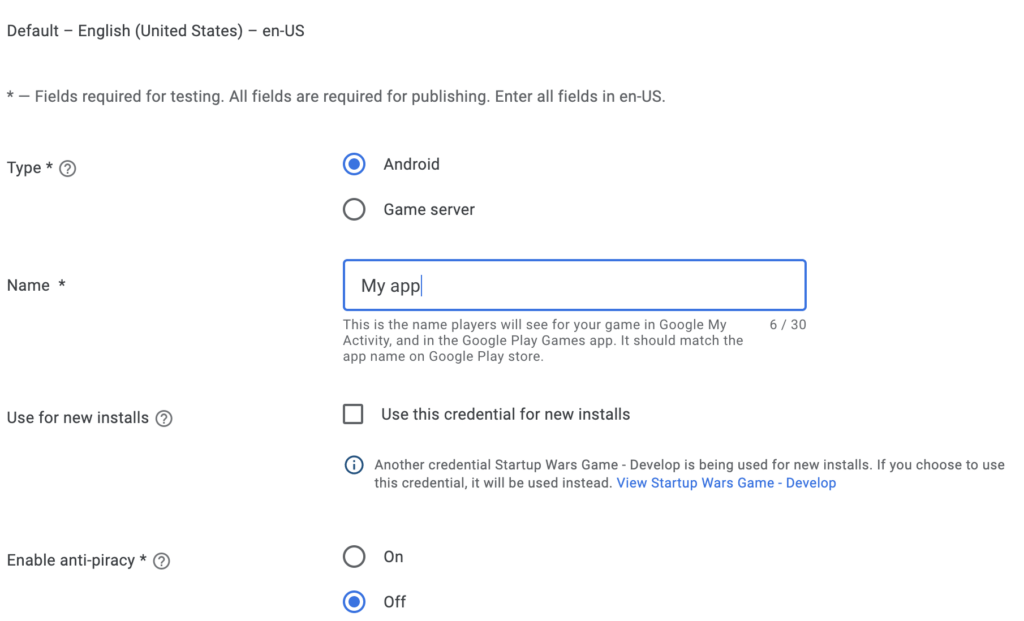The image size is (1024, 621).
Task: Select the Game server radio button
Action: pyautogui.click(x=354, y=210)
